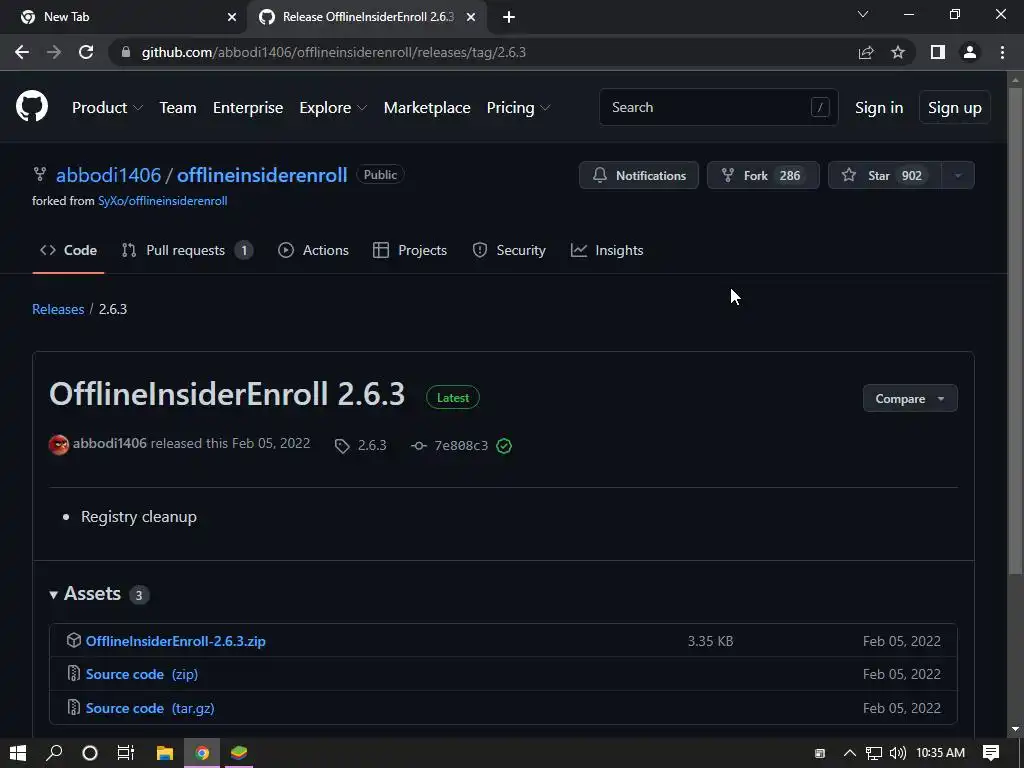The width and height of the screenshot is (1024, 768).
Task: Open BlueStacks from the taskbar
Action: tap(239, 753)
